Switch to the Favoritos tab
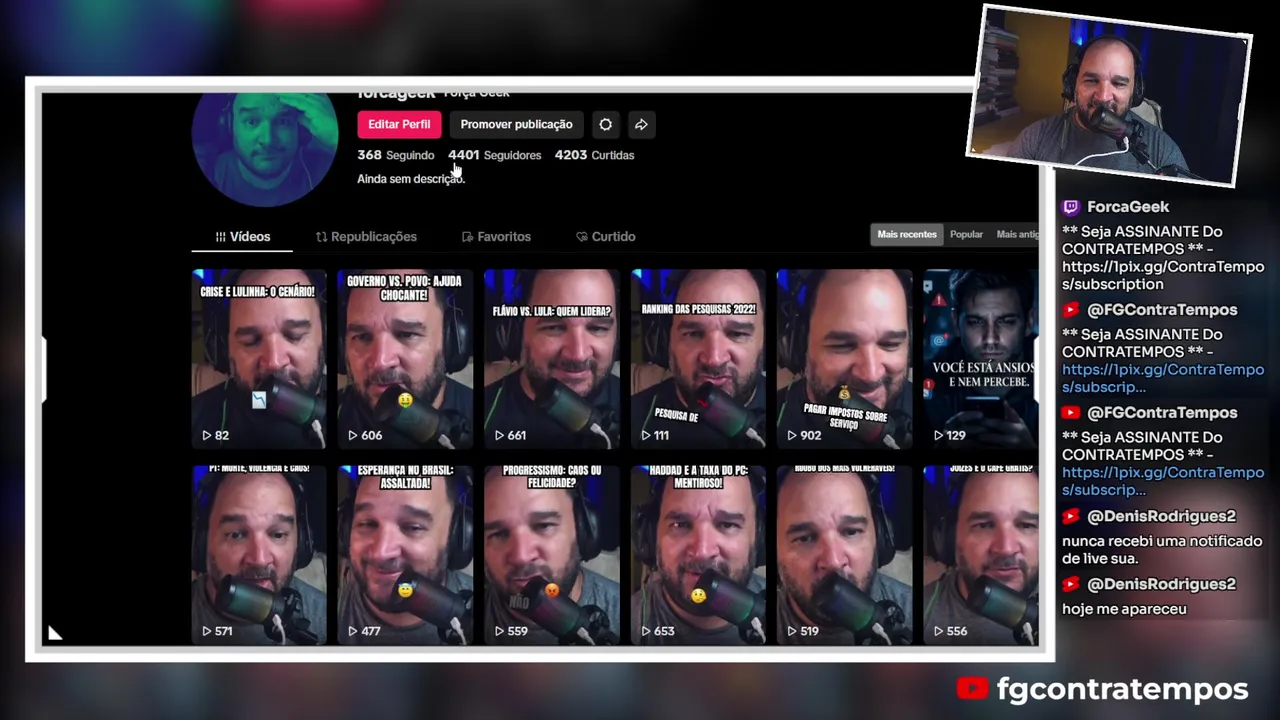Screen dimensions: 1280x720 [x=496, y=237]
